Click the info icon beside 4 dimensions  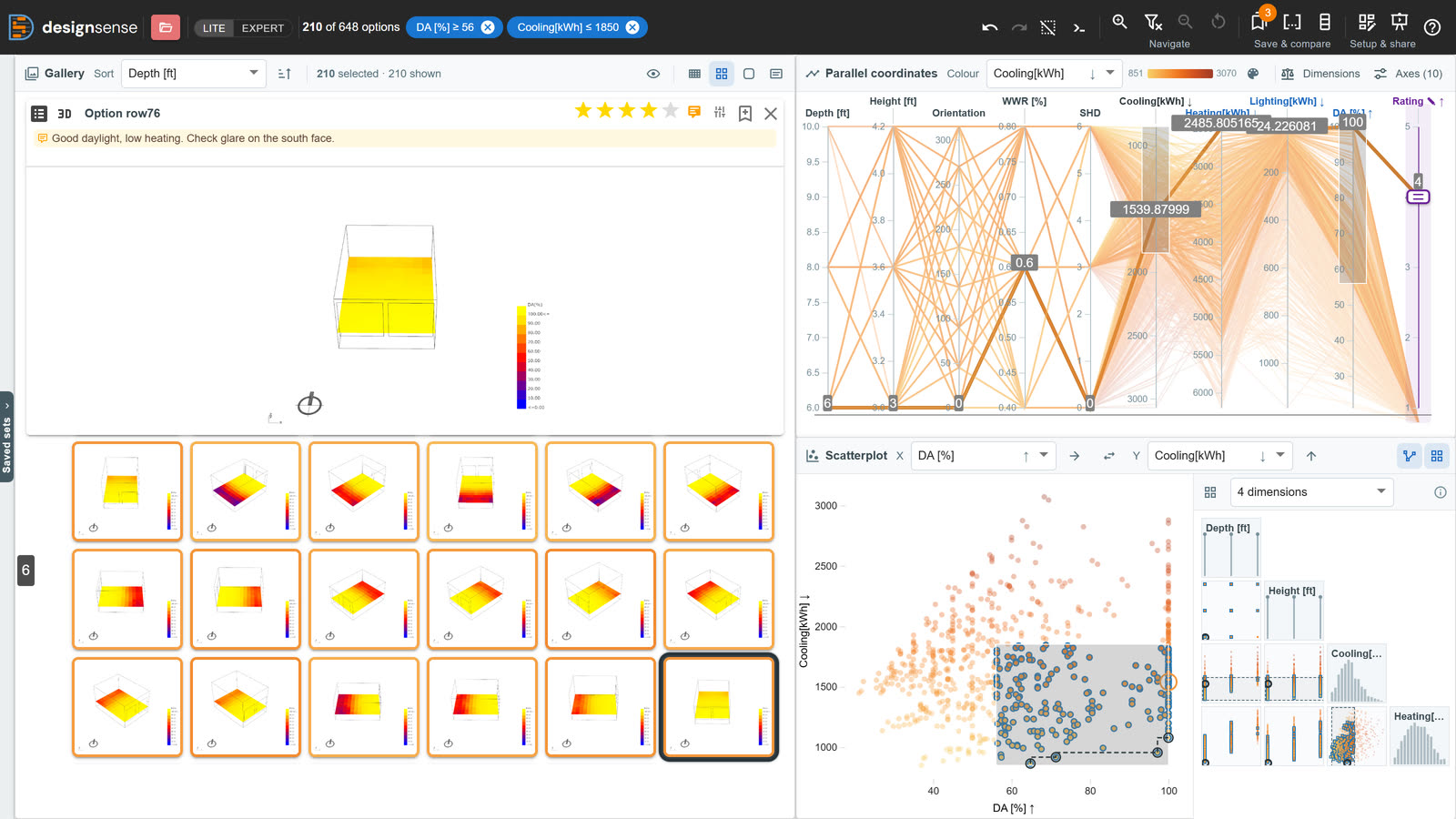point(1441,492)
